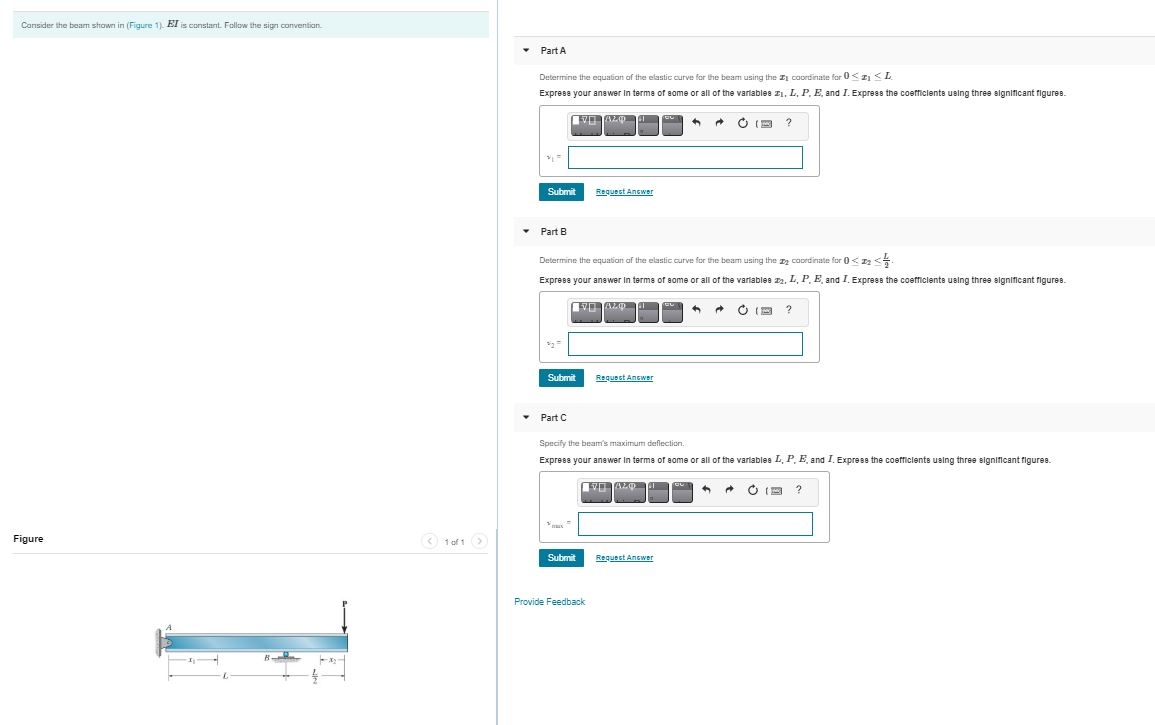1155x725 pixels.
Task: Click the arrows button in Part B toolbar
Action: pos(648,311)
